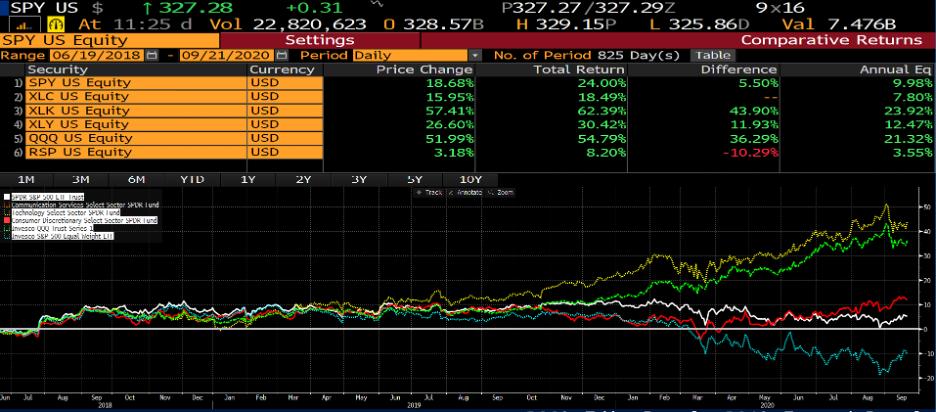This screenshot has width=936, height=412.
Task: Enable the Track chart tool
Action: click(429, 192)
